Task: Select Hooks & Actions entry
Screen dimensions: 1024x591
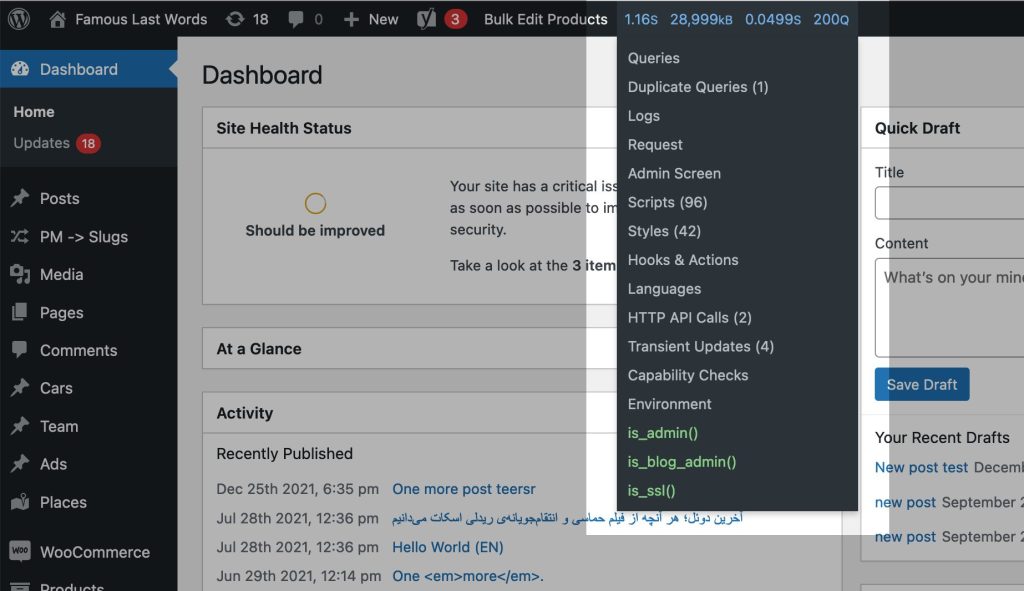Action: click(x=683, y=259)
